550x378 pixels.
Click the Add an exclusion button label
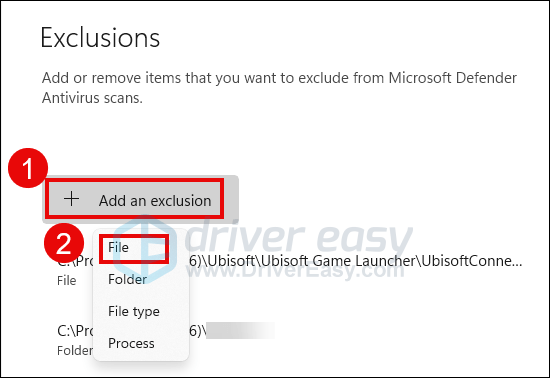[155, 201]
